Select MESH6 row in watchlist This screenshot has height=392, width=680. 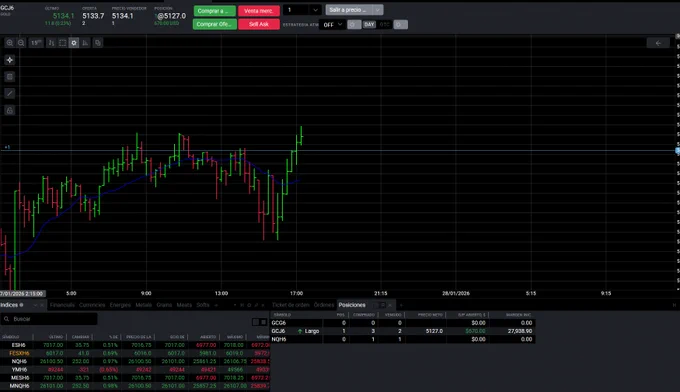click(135, 378)
